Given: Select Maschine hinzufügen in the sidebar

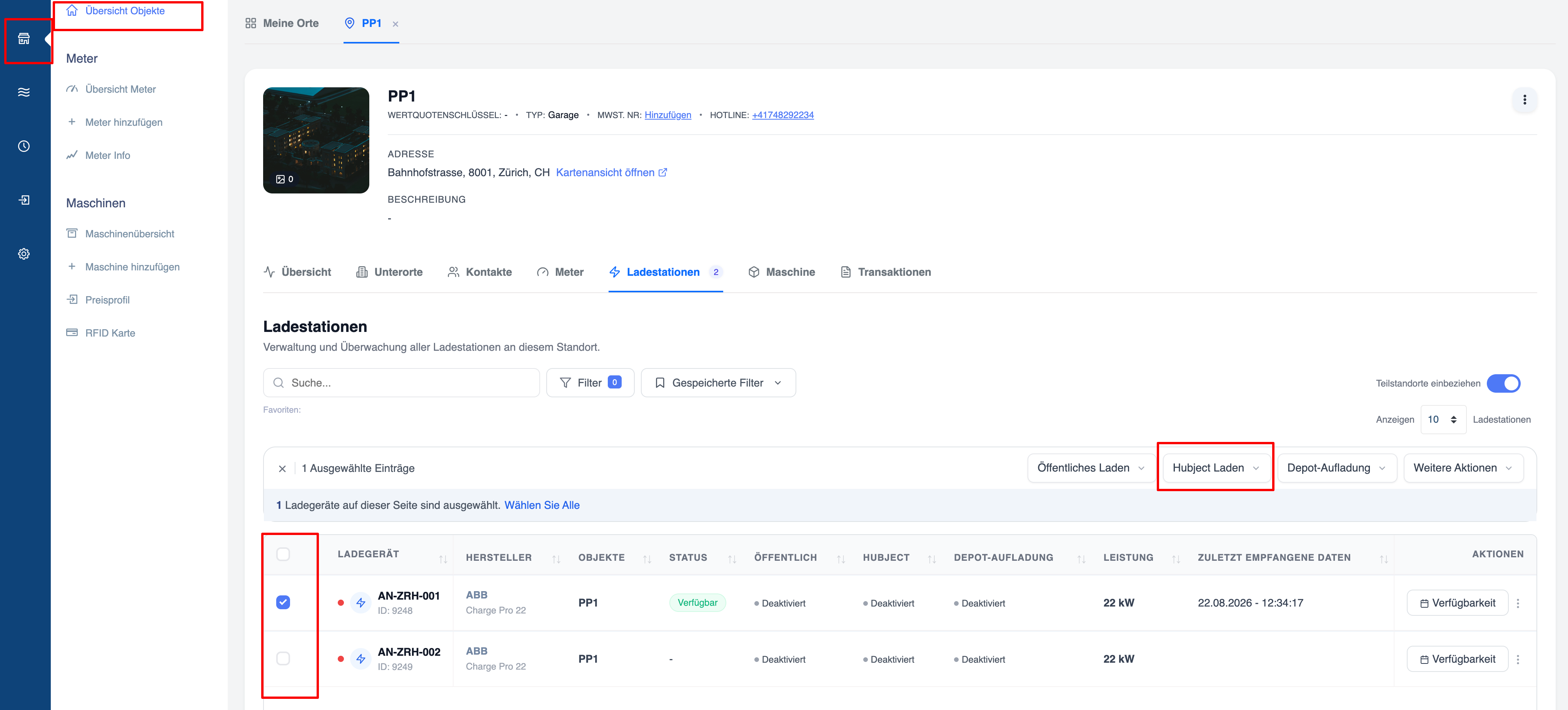Looking at the screenshot, I should [x=123, y=267].
